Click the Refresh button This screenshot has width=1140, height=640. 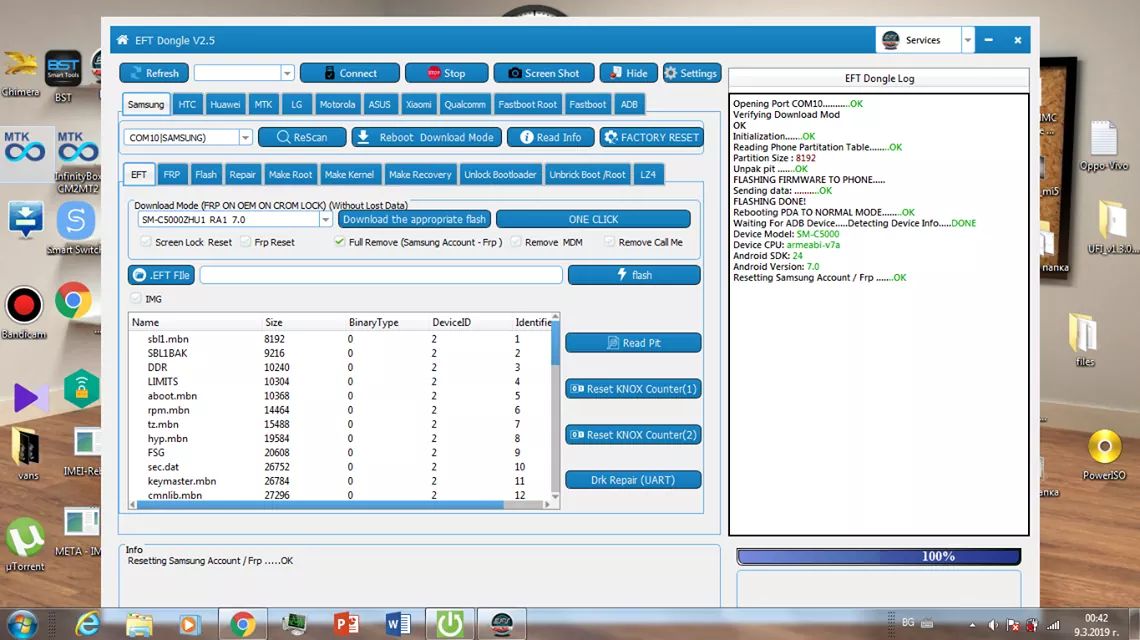(x=154, y=73)
